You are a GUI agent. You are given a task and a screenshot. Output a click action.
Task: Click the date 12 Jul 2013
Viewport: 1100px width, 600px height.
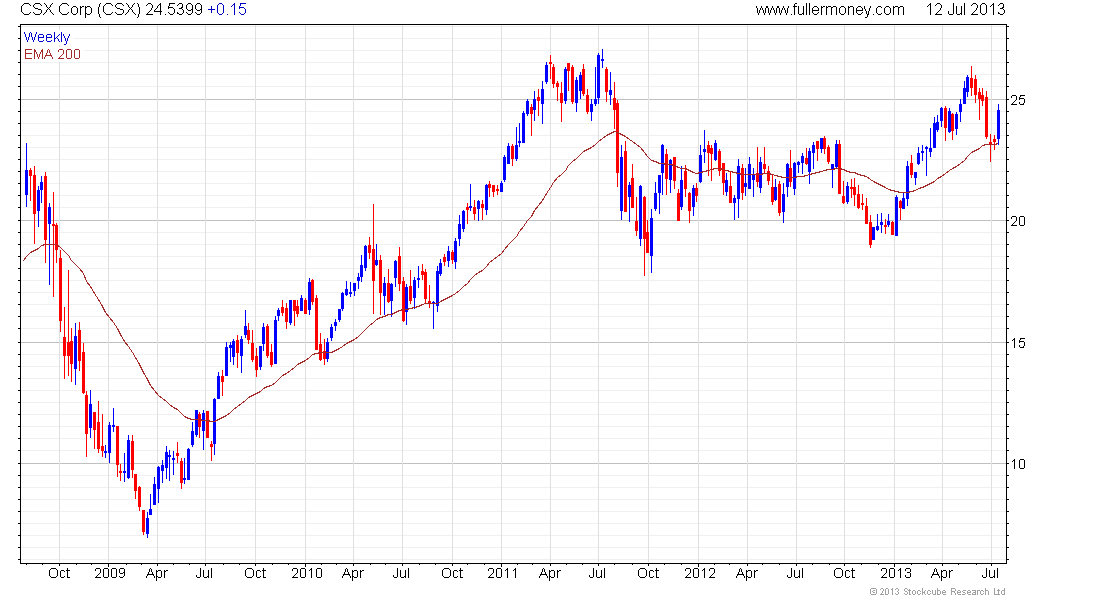tap(965, 9)
